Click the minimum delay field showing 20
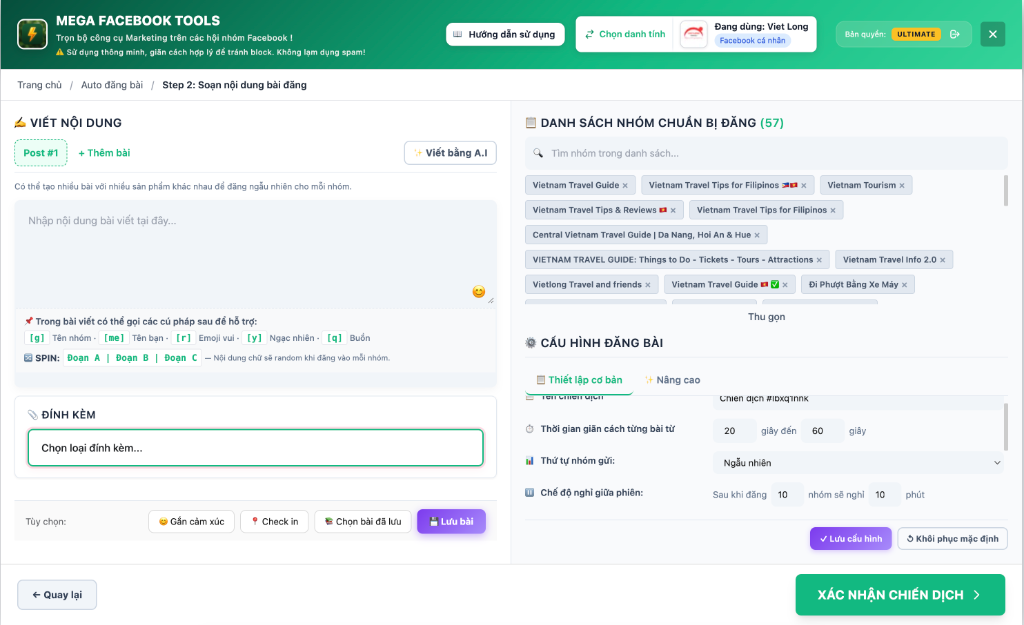The height and width of the screenshot is (625, 1024). pyautogui.click(x=735, y=431)
